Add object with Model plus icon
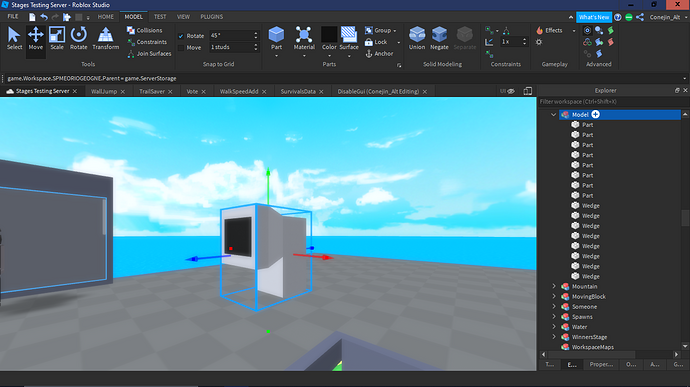The image size is (690, 387). point(595,114)
